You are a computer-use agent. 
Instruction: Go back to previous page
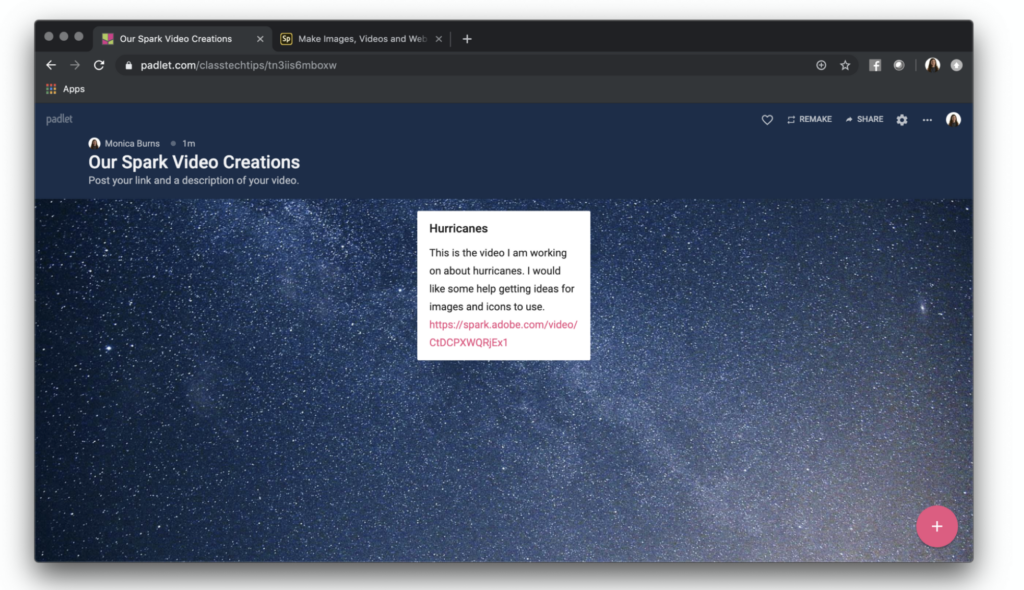[x=51, y=65]
